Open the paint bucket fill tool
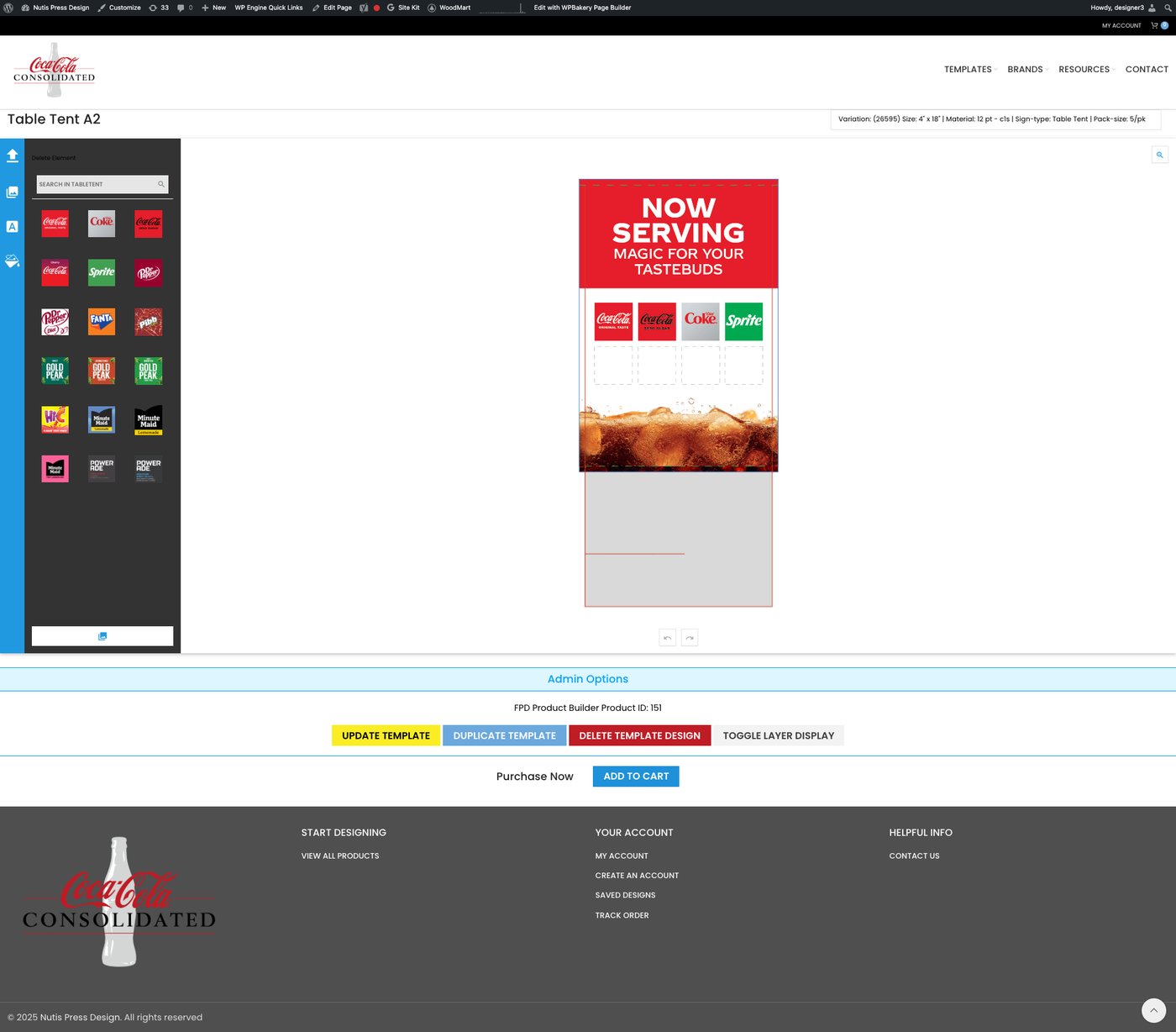1176x1032 pixels. click(x=12, y=261)
